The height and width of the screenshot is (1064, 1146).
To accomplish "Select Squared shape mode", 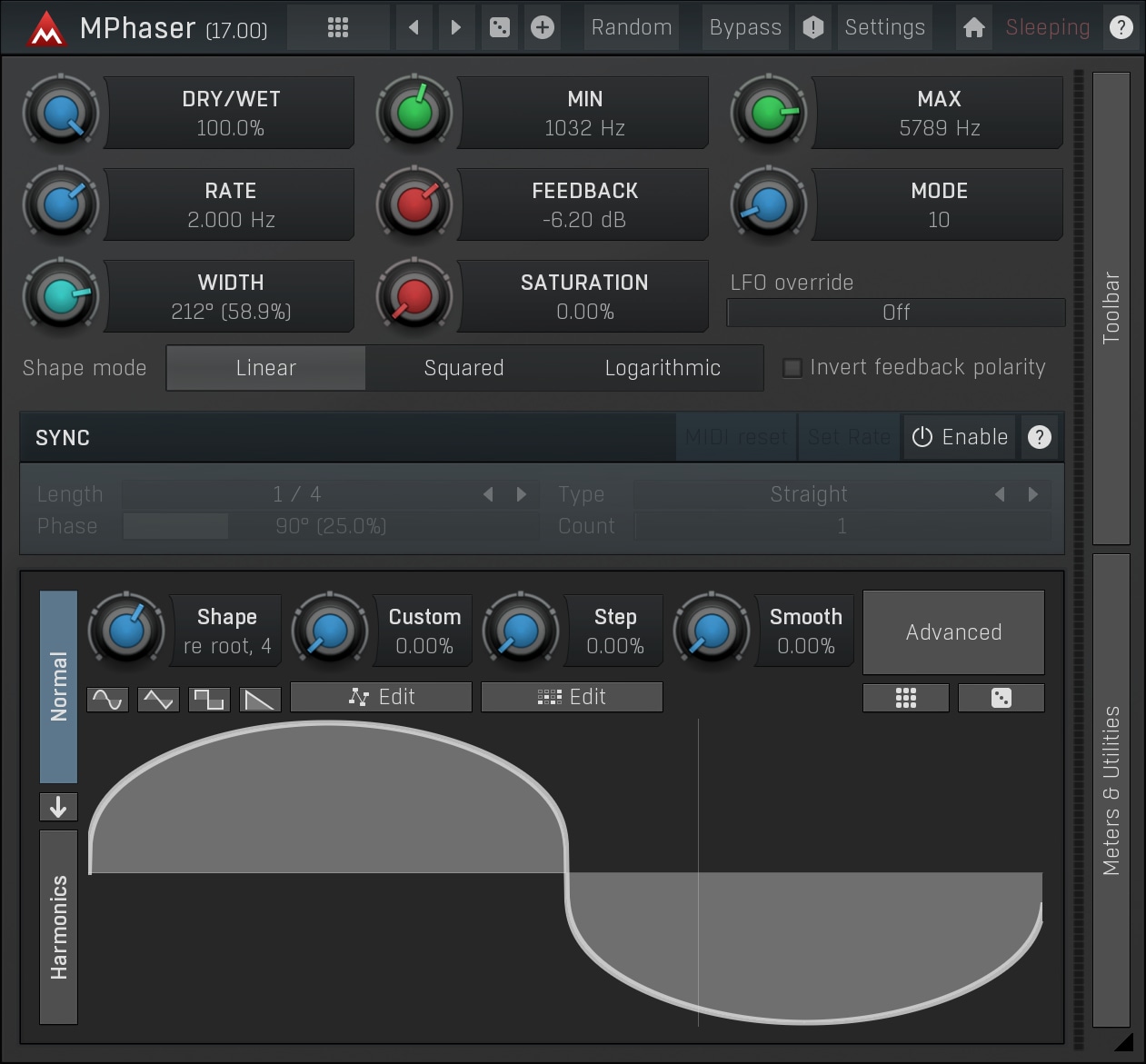I will click(463, 368).
